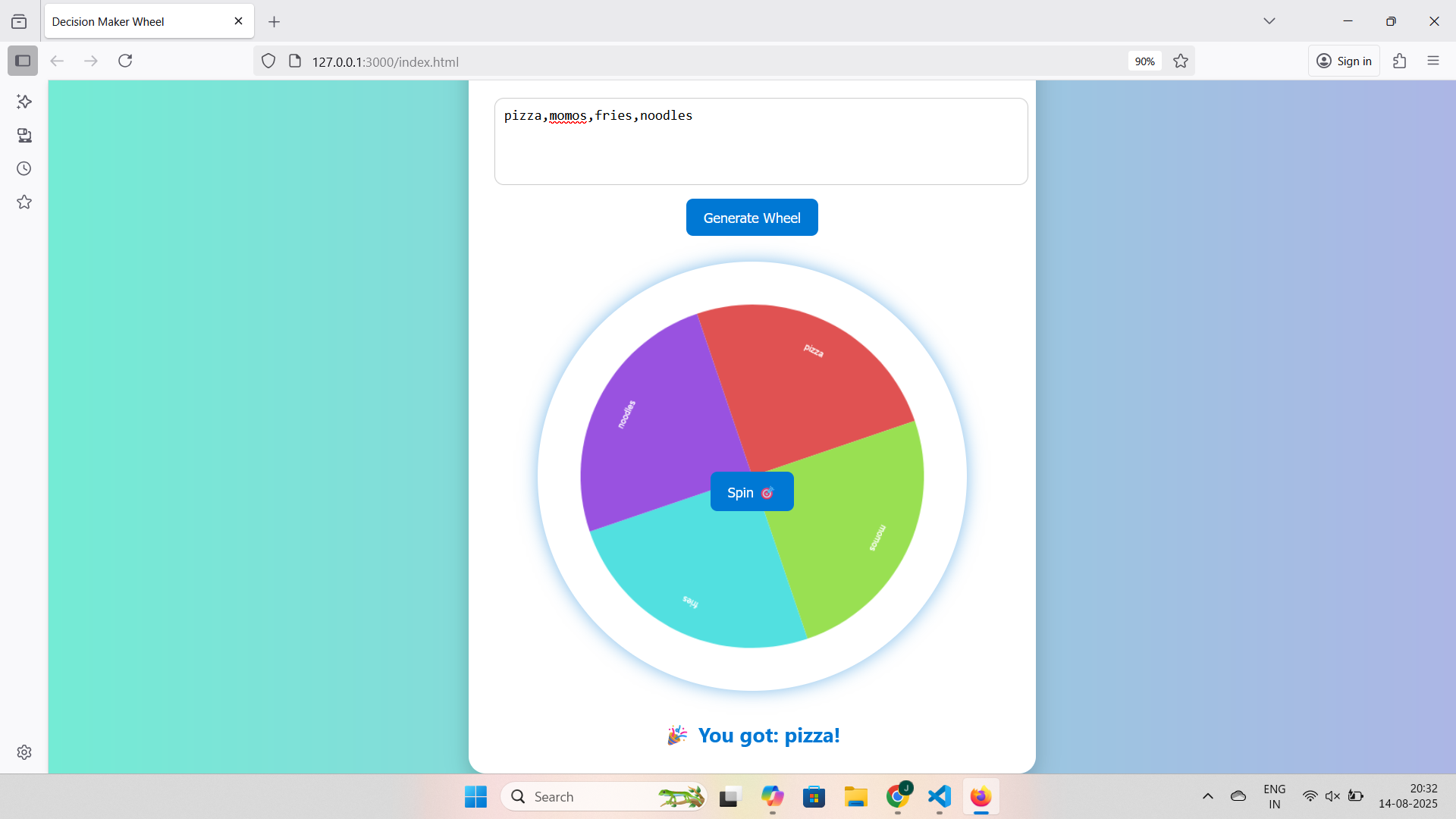Click the Sign in account button

[x=1344, y=61]
